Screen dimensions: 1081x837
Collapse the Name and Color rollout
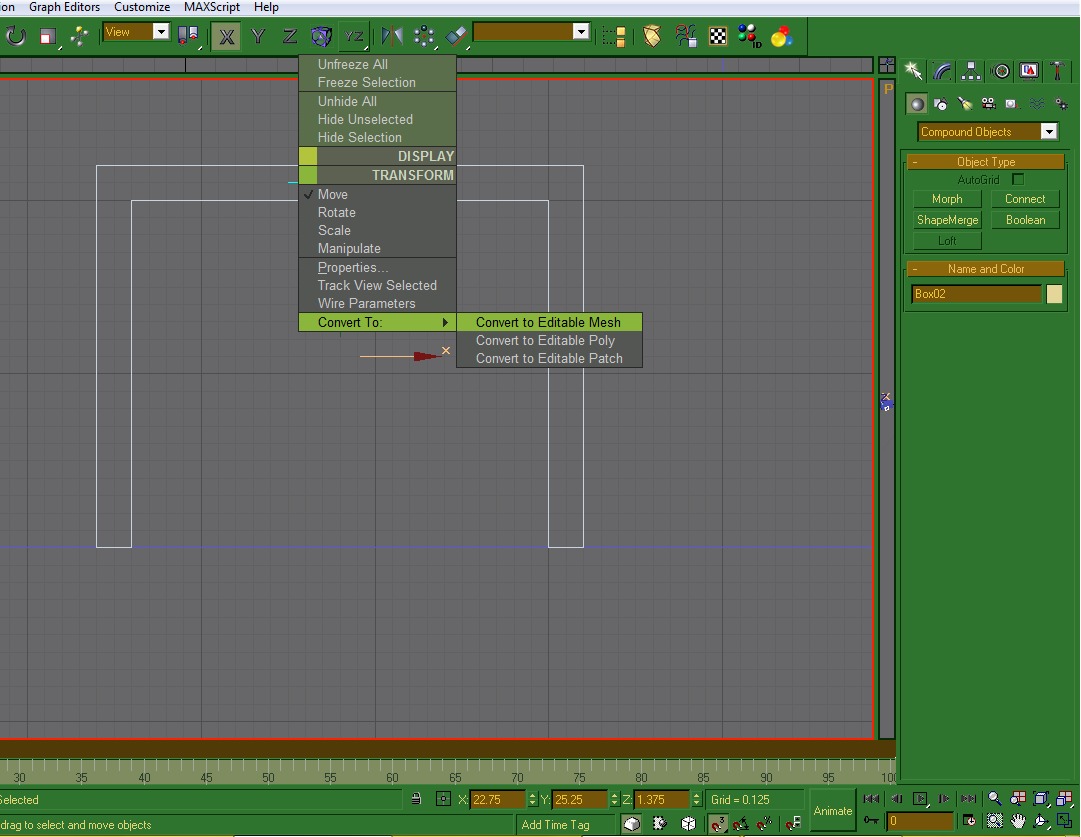(x=986, y=269)
